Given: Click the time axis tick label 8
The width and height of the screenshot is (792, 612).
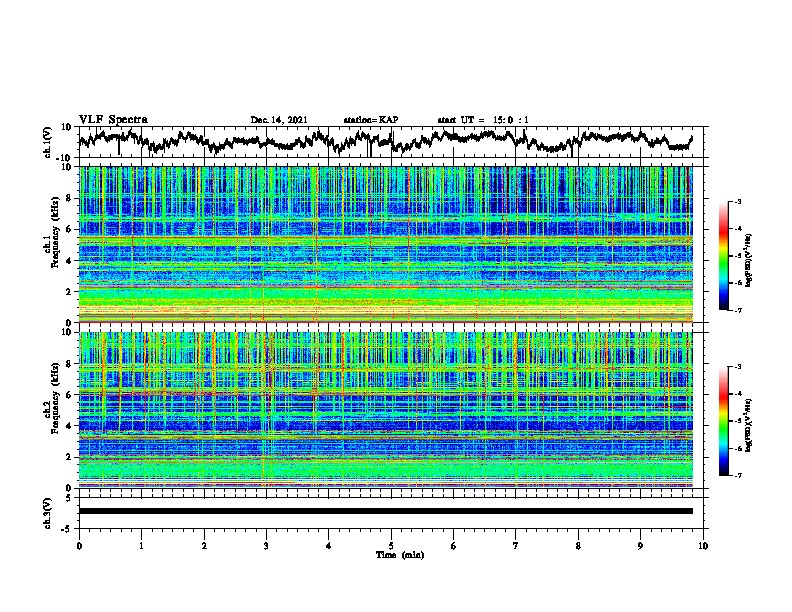Looking at the screenshot, I should [x=578, y=546].
